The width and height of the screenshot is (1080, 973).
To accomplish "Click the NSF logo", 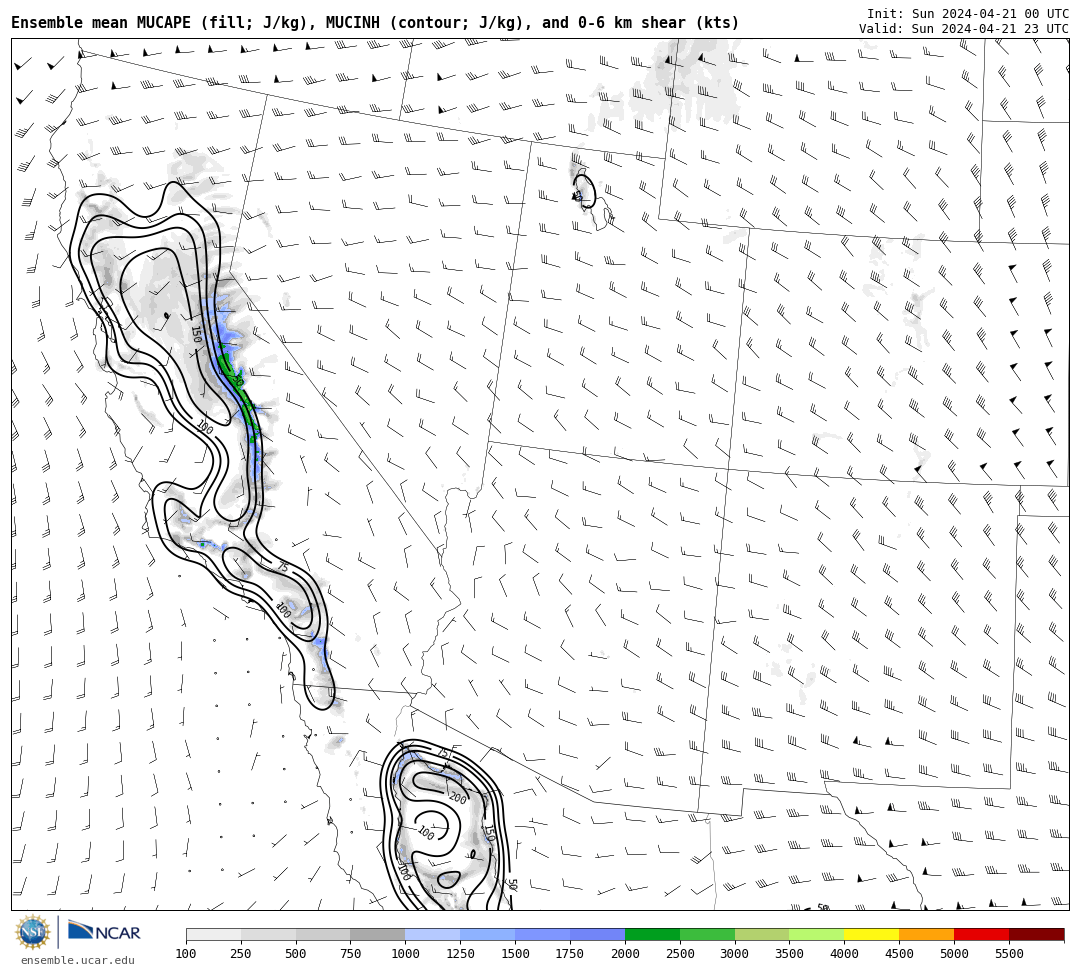I will click(x=32, y=932).
